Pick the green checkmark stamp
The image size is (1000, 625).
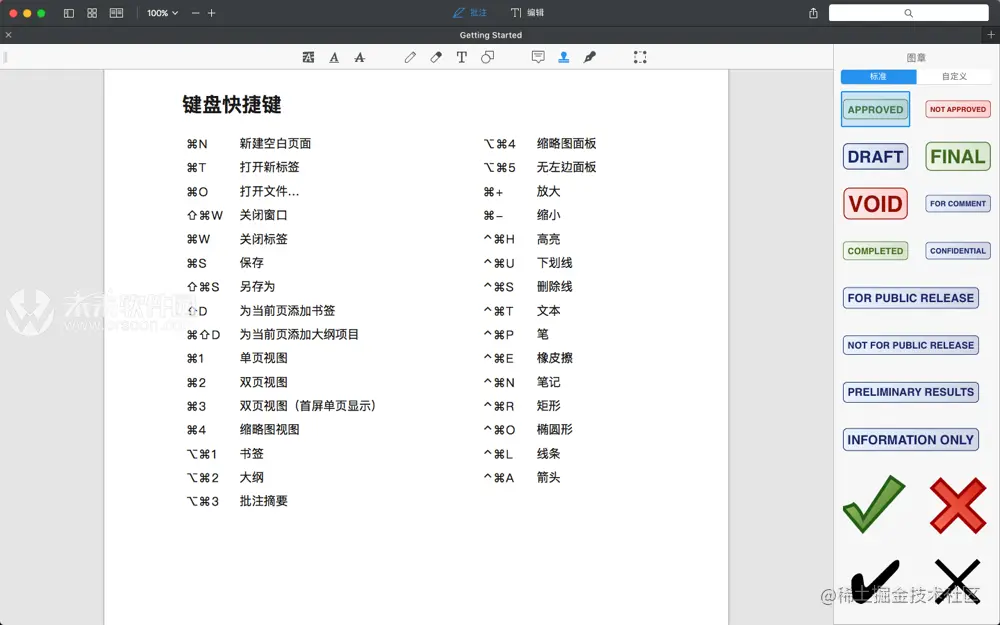click(x=874, y=504)
